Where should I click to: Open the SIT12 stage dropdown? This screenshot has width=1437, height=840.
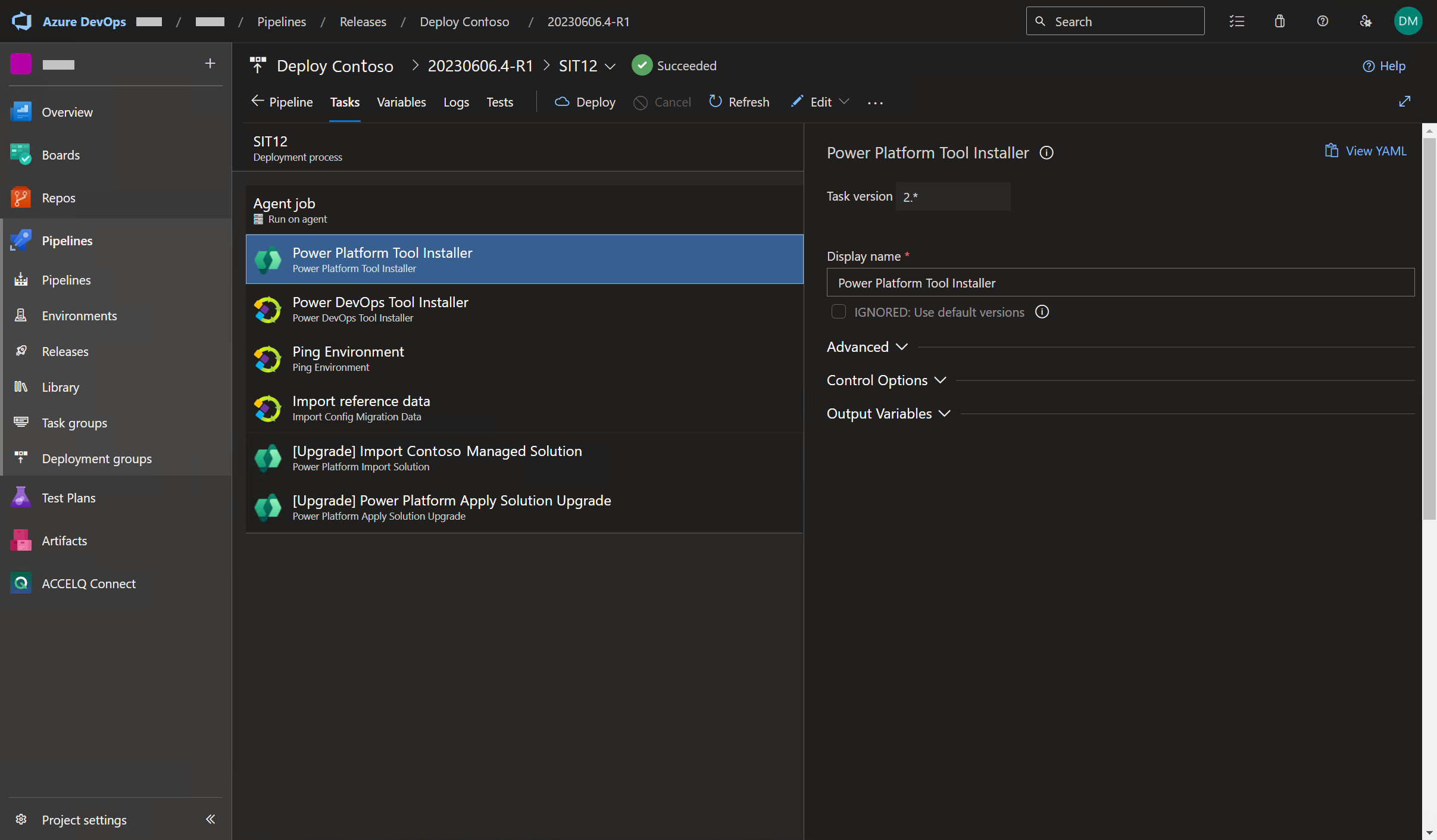tap(610, 66)
